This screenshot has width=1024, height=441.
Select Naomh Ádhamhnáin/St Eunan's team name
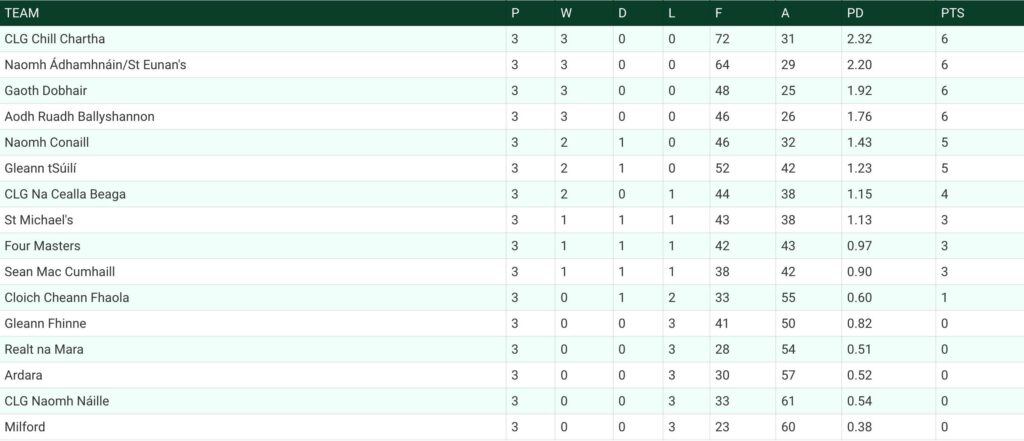pyautogui.click(x=95, y=65)
